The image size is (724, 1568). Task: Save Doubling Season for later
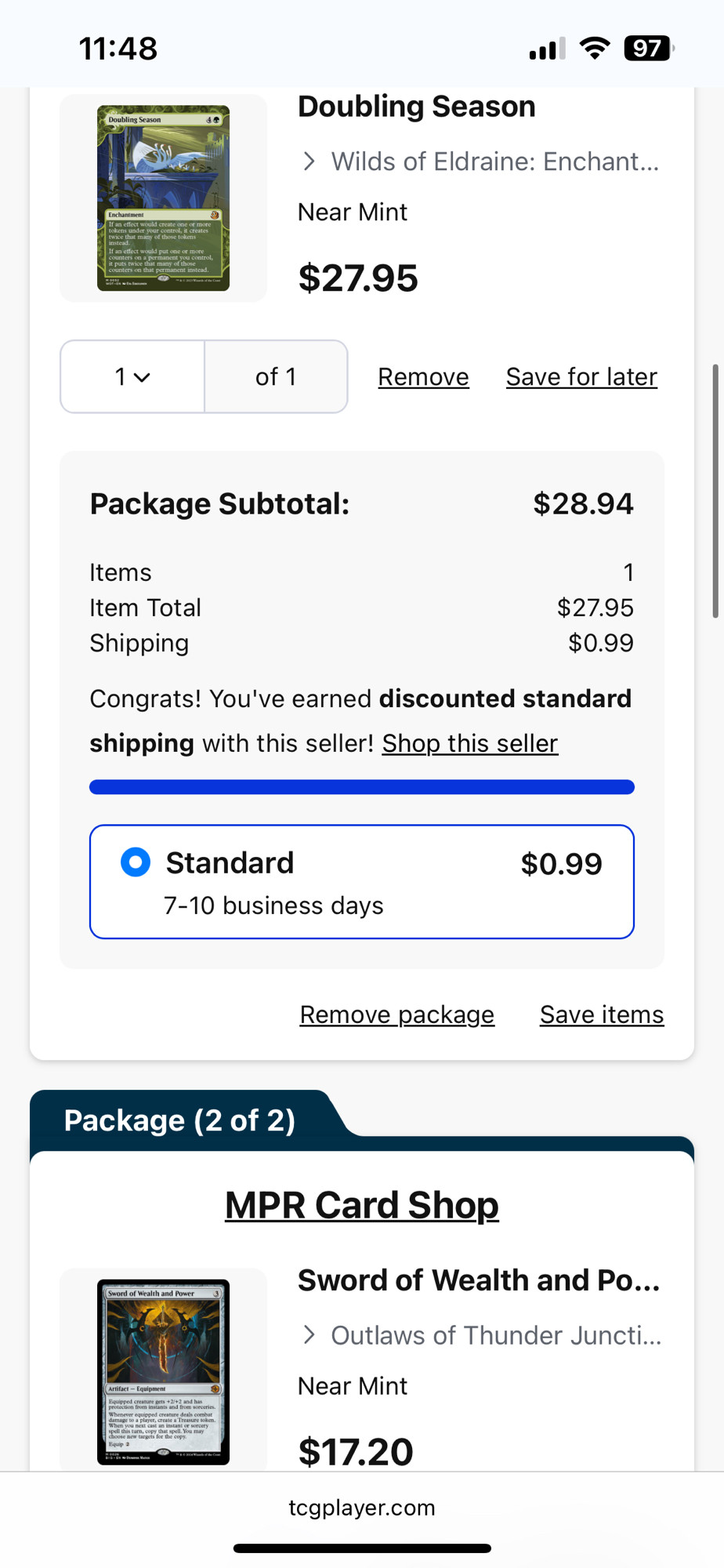[581, 377]
